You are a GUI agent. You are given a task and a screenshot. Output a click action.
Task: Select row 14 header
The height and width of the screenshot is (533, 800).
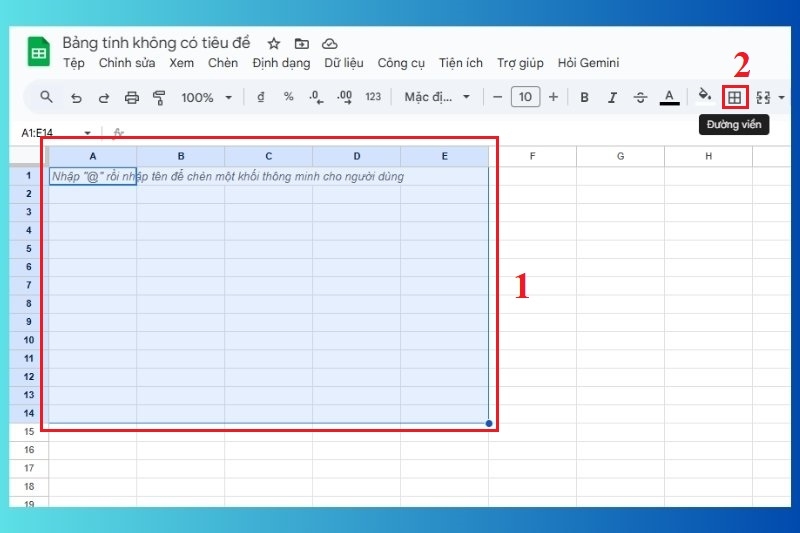pos(29,413)
